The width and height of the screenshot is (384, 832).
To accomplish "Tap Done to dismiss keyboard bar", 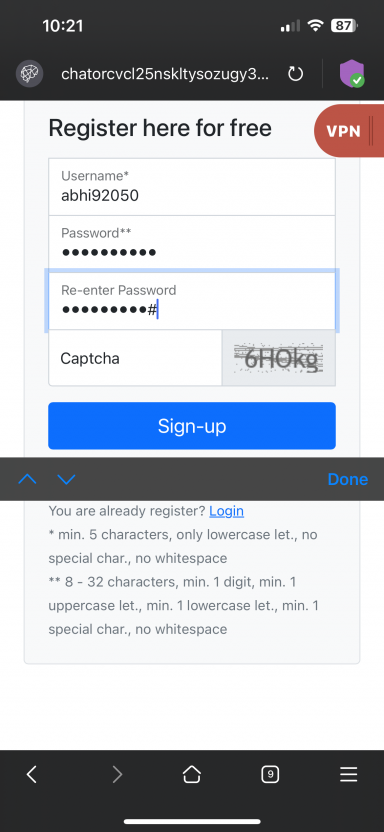I will pyautogui.click(x=348, y=479).
